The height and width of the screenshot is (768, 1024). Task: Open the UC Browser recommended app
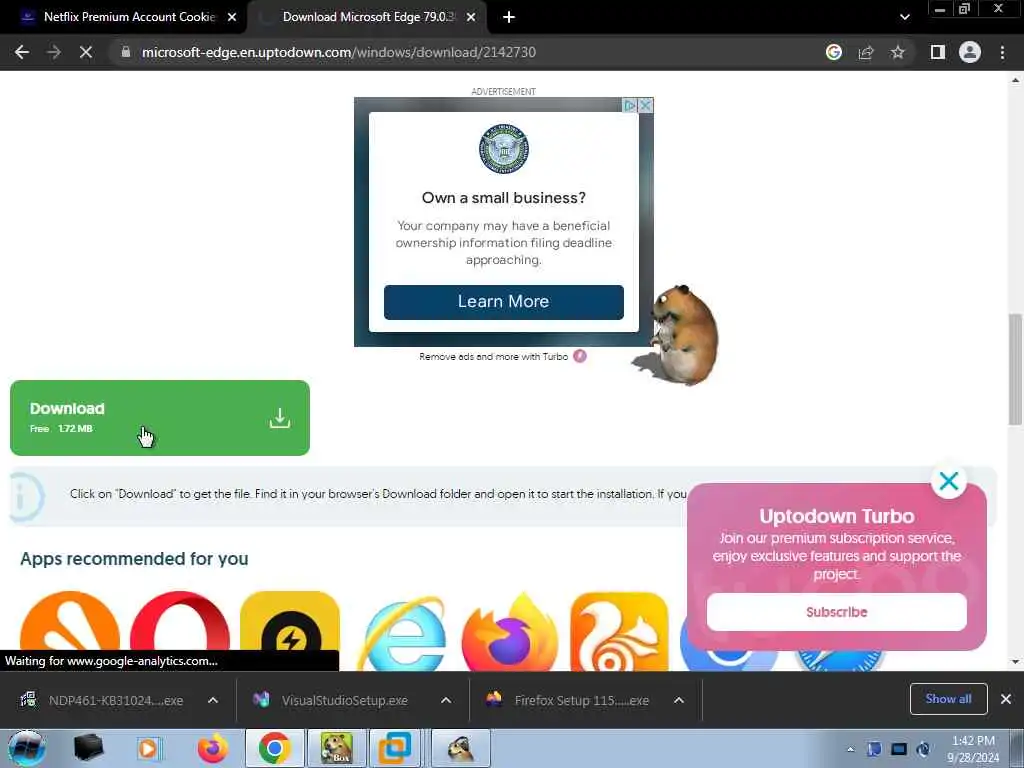click(x=619, y=631)
